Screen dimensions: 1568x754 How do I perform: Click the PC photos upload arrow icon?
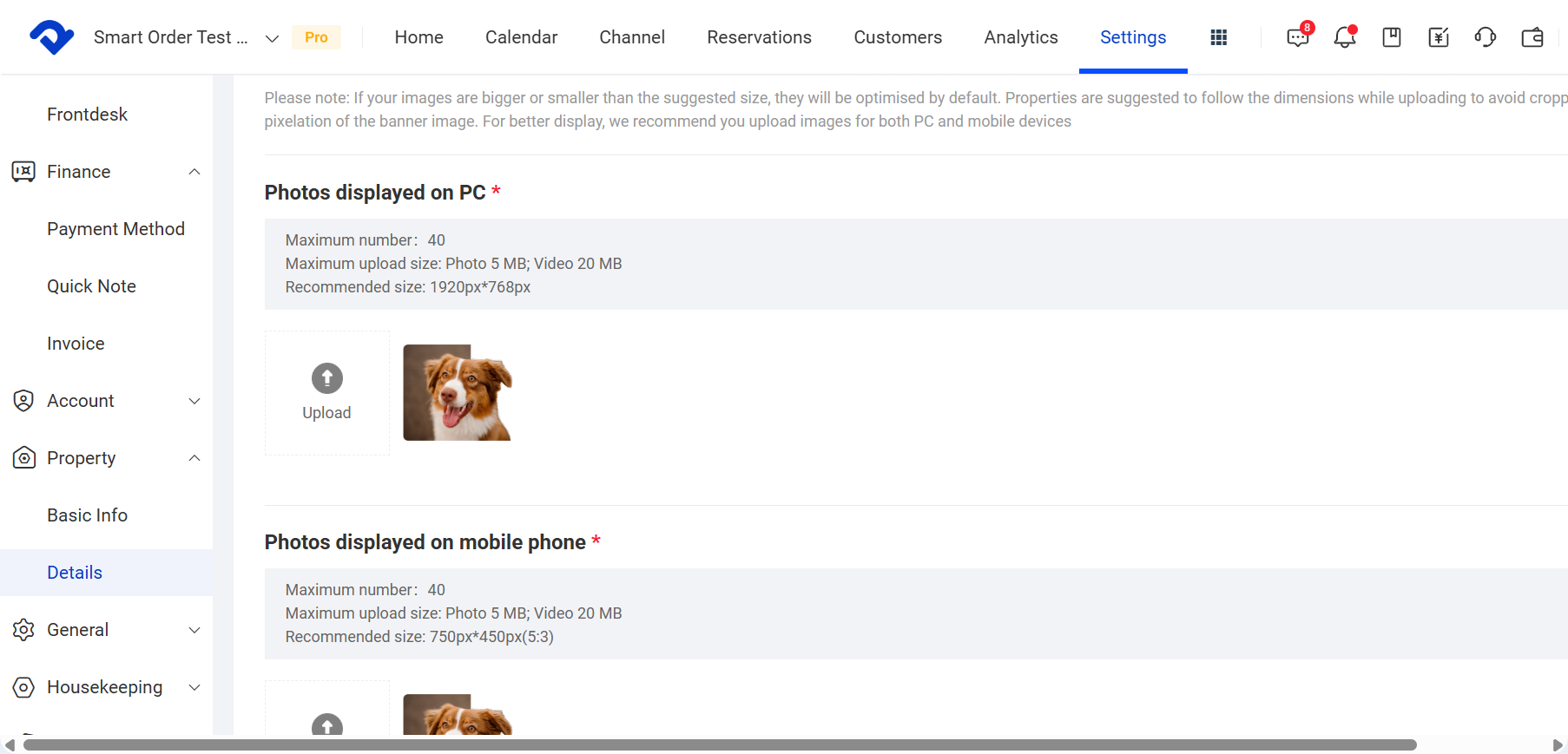[x=327, y=378]
